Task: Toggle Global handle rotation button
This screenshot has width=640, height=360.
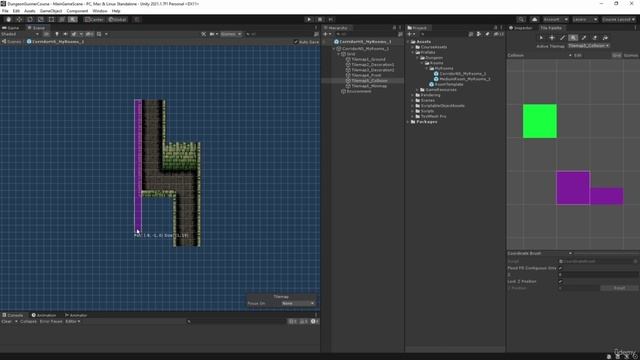Action: 117,19
